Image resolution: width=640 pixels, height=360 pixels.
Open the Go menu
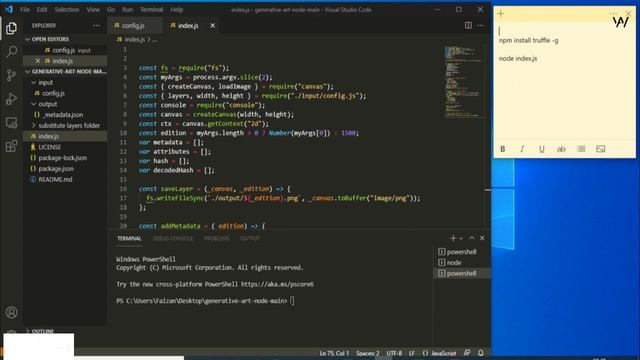pyautogui.click(x=111, y=9)
